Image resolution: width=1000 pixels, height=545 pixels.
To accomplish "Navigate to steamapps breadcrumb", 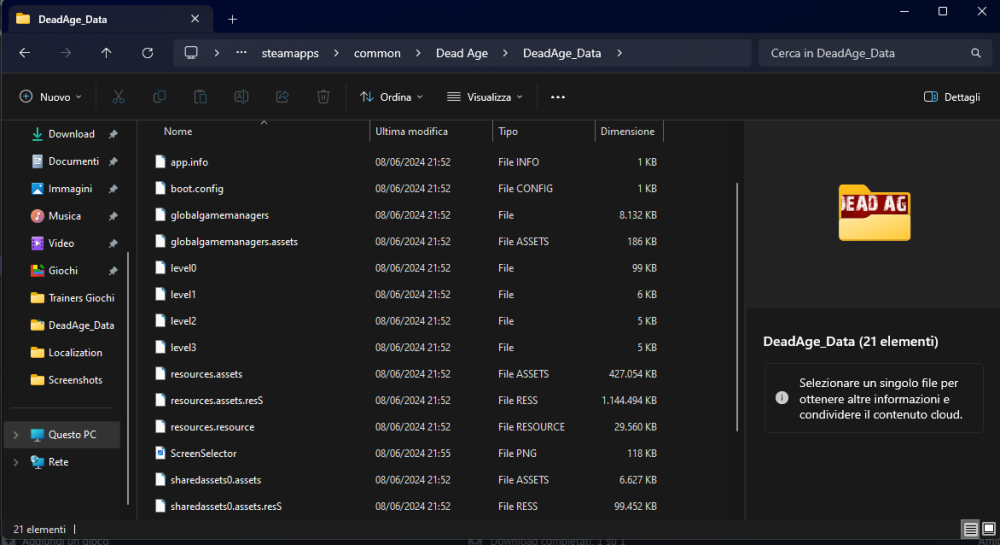I will [x=290, y=53].
